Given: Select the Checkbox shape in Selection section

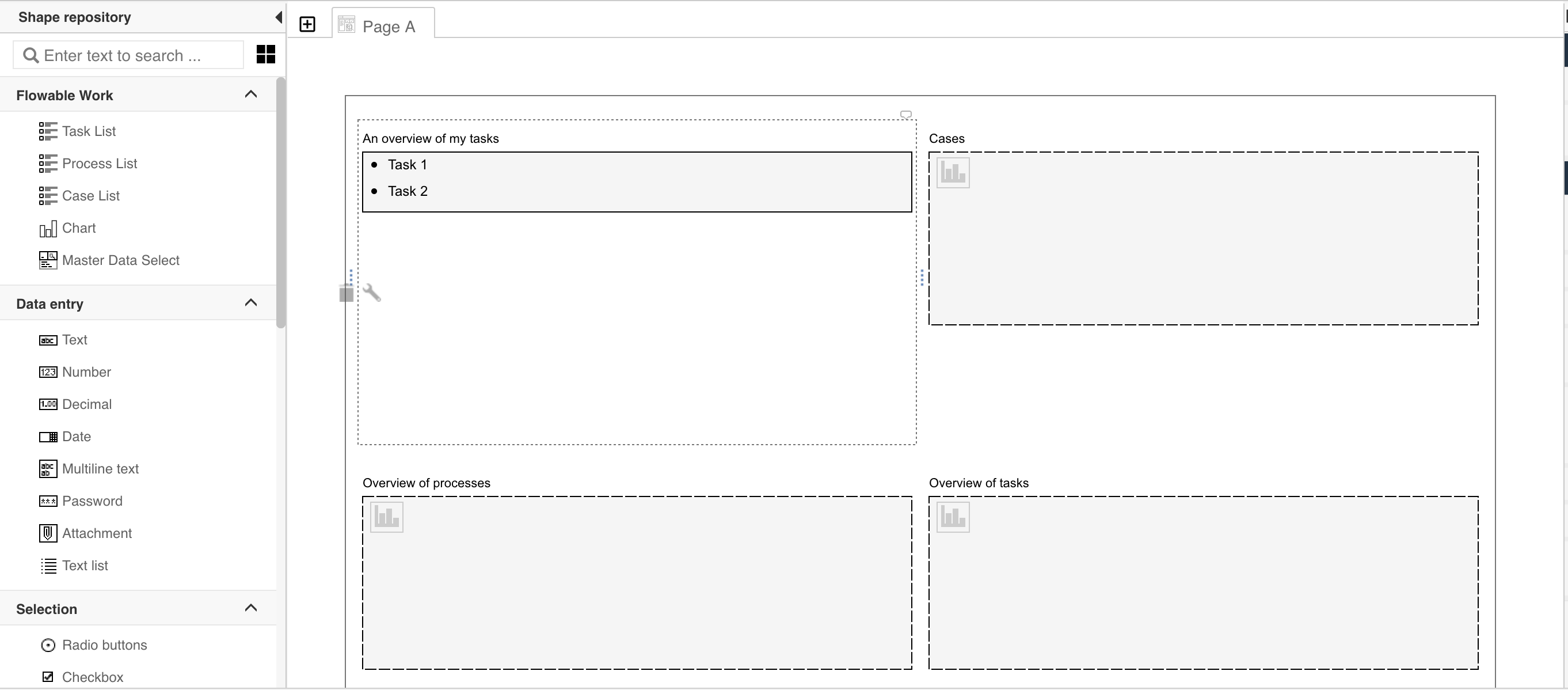Looking at the screenshot, I should click(x=92, y=677).
